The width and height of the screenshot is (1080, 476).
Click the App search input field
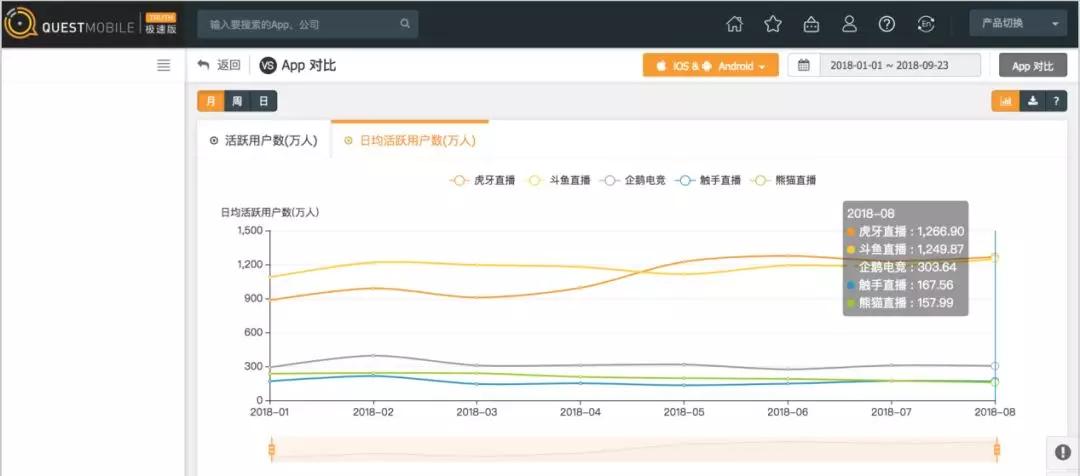pyautogui.click(x=307, y=24)
